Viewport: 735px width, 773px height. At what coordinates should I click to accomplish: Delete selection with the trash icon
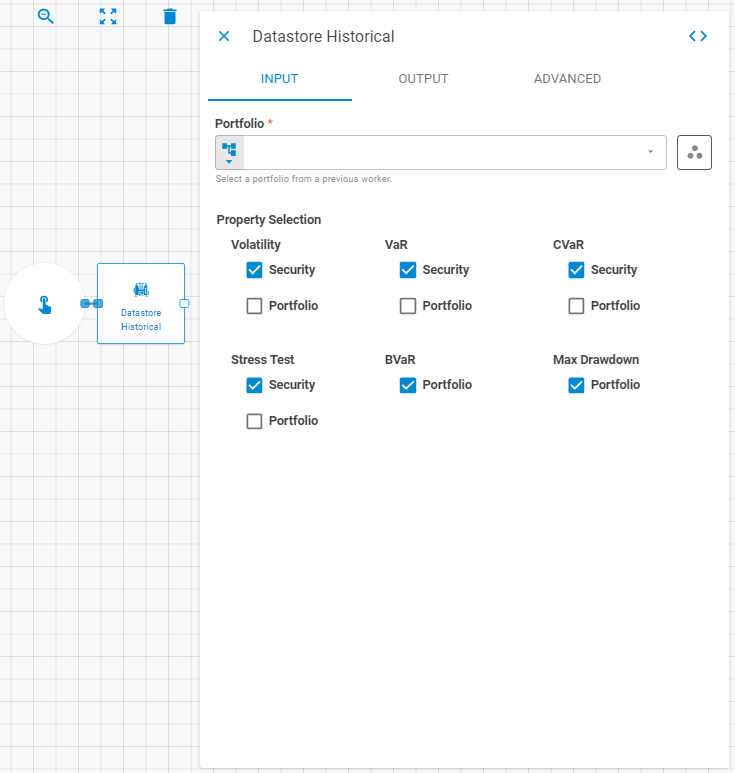click(170, 16)
